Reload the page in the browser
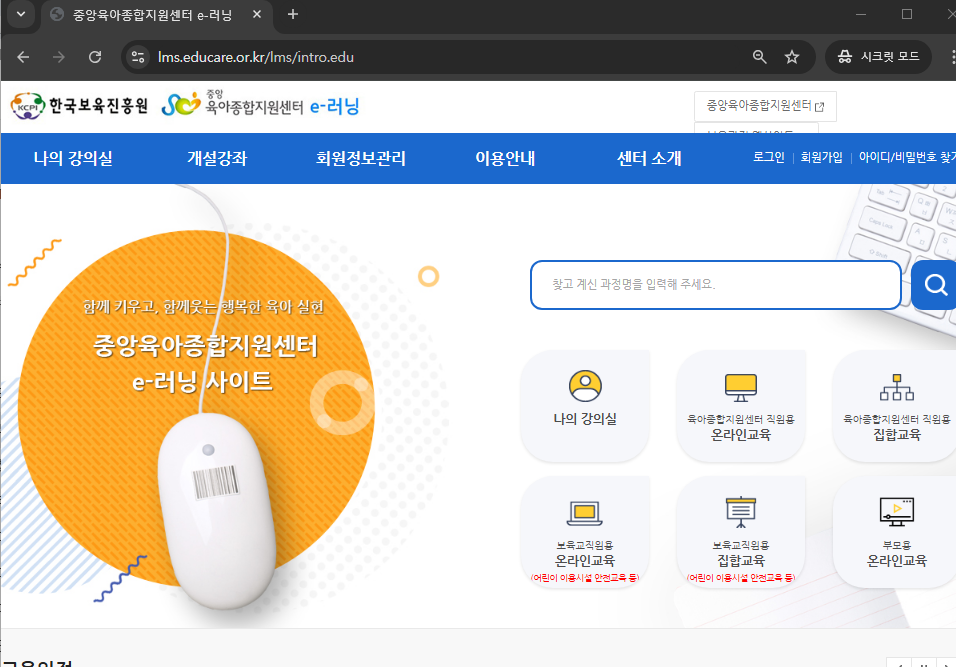Viewport: 956px width, 667px height. pos(95,57)
